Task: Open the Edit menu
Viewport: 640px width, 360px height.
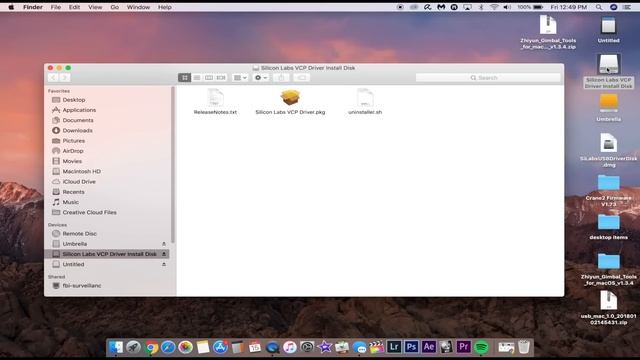Action: tap(74, 7)
